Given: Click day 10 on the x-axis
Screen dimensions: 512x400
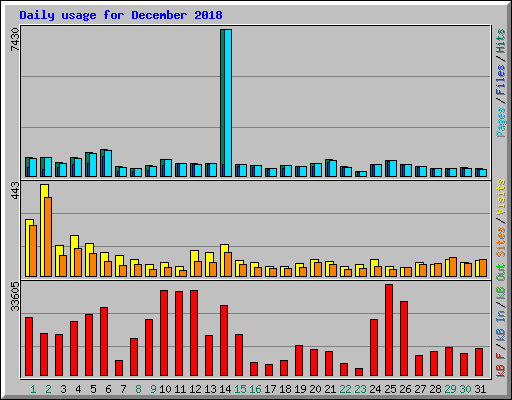Looking at the screenshot, I should pyautogui.click(x=165, y=389).
